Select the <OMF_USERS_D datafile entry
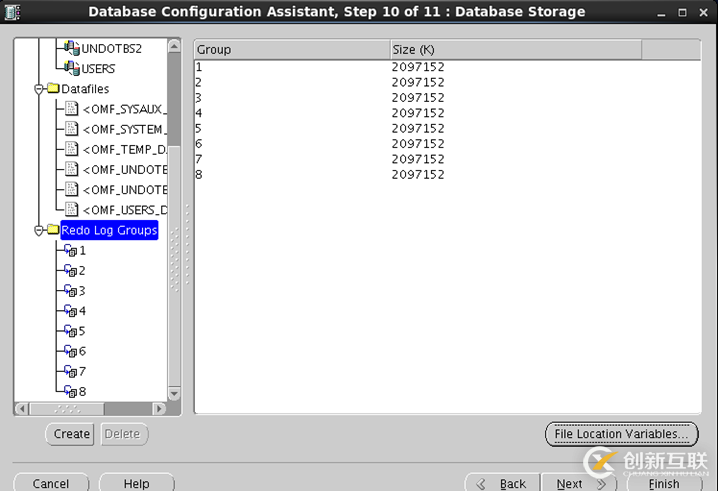This screenshot has height=491, width=718. tap(125, 210)
